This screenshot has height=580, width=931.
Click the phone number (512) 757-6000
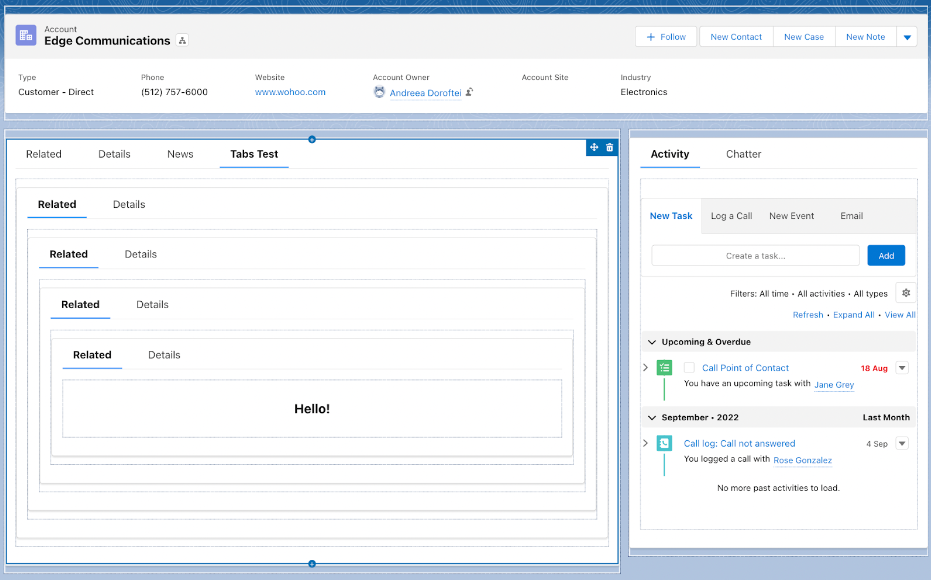pyautogui.click(x=174, y=92)
